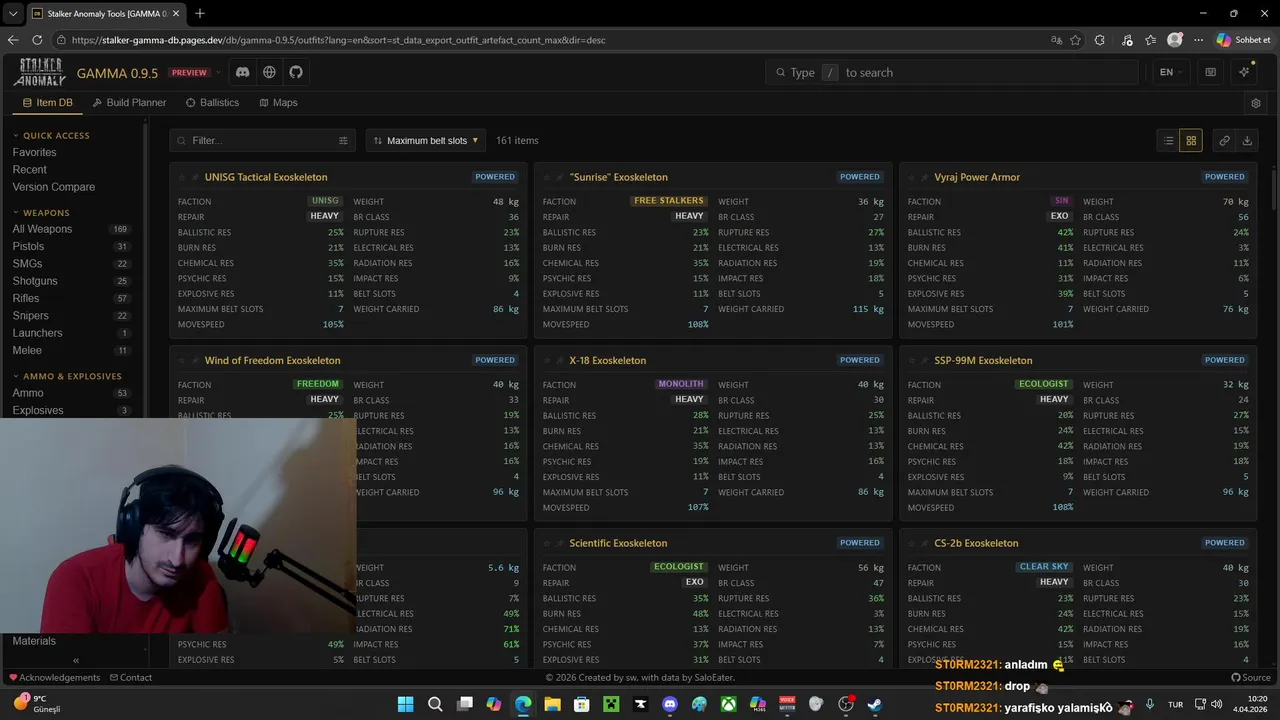Collapse the sidebar with double chevron

coord(76,660)
